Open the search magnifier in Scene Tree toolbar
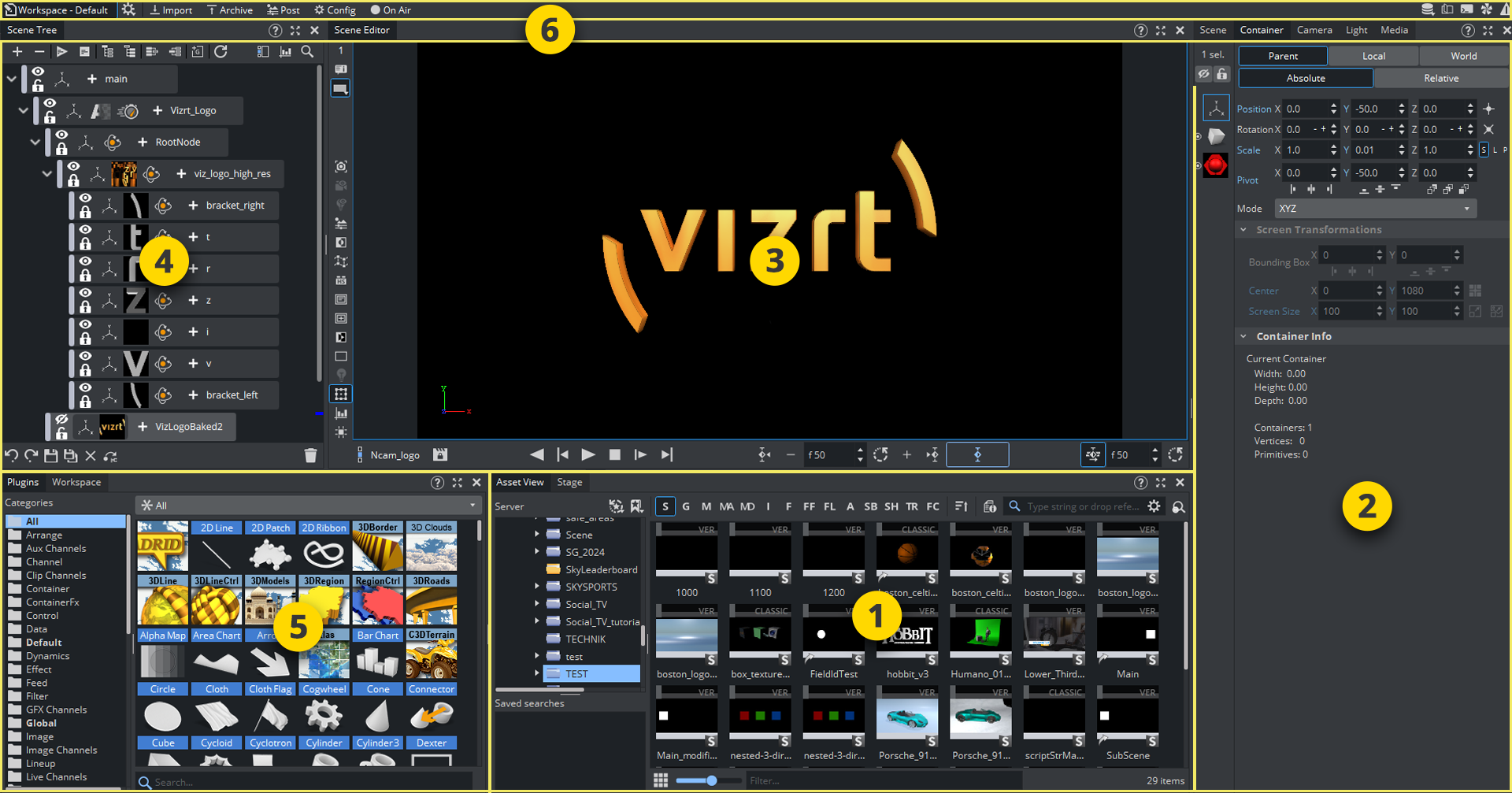This screenshot has height=793, width=1512. 307,52
